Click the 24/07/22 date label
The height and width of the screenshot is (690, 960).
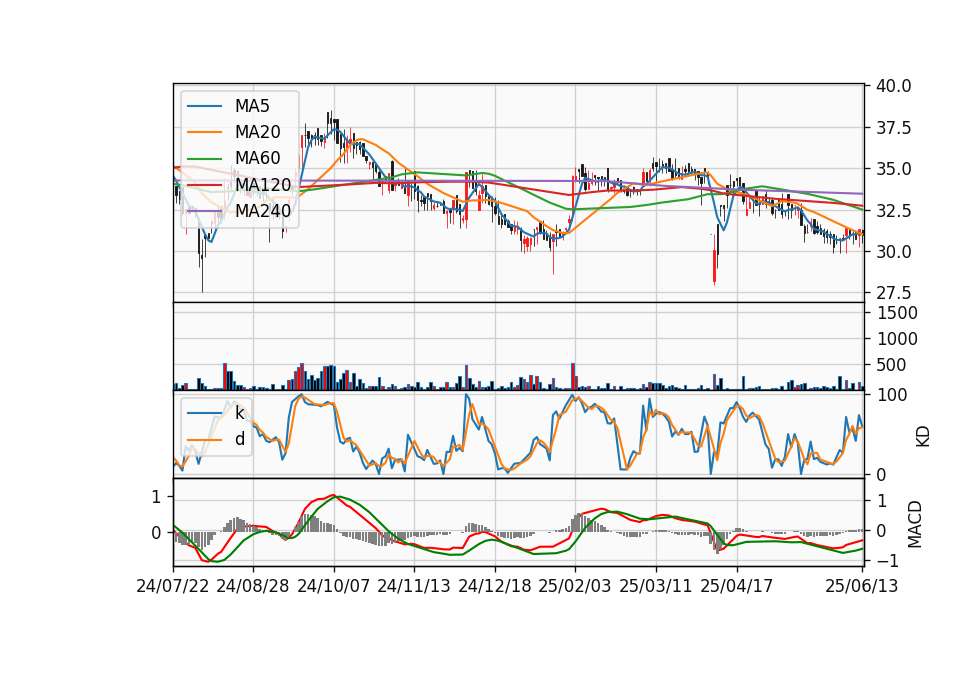point(173,586)
